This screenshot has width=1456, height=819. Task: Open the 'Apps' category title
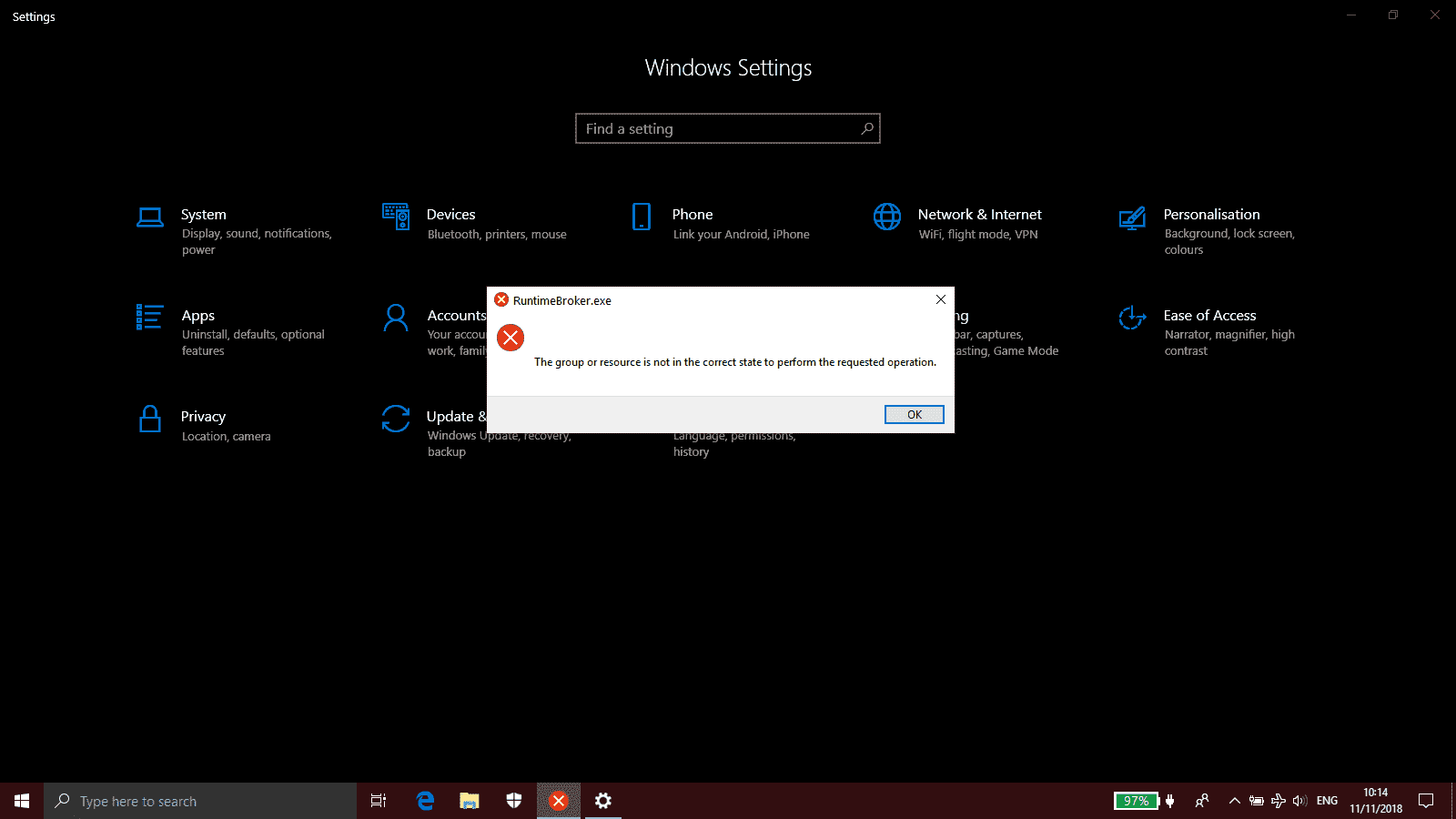pos(197,316)
